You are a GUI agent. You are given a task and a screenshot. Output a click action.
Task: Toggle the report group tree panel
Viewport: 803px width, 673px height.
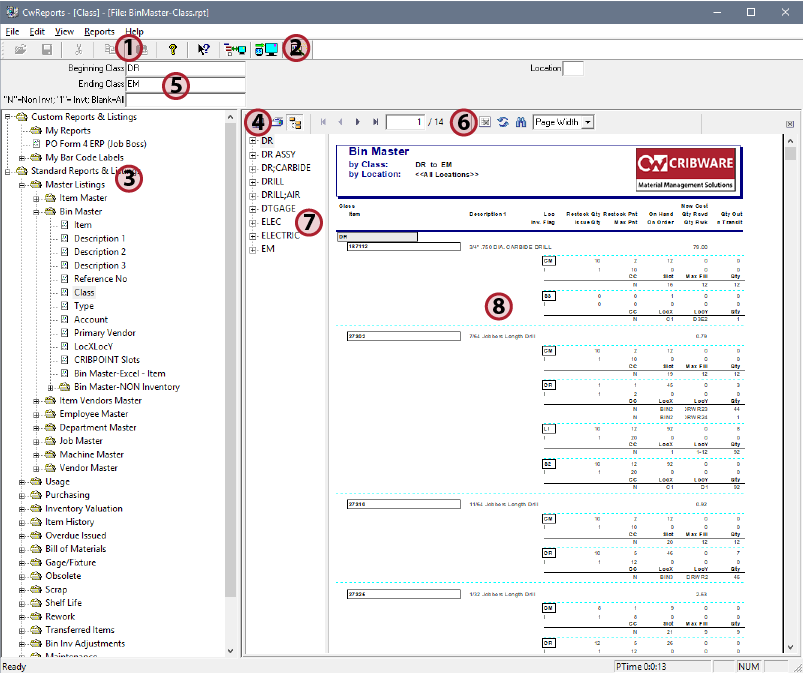coord(297,120)
